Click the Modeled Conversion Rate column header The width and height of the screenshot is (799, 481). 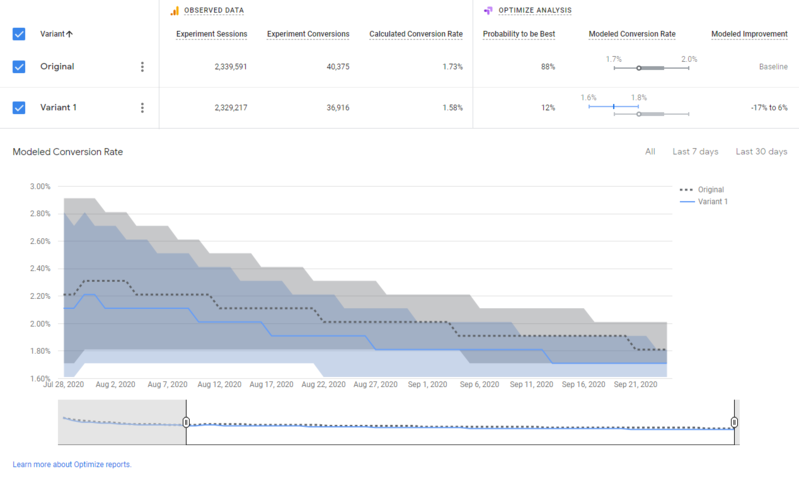pyautogui.click(x=632, y=34)
